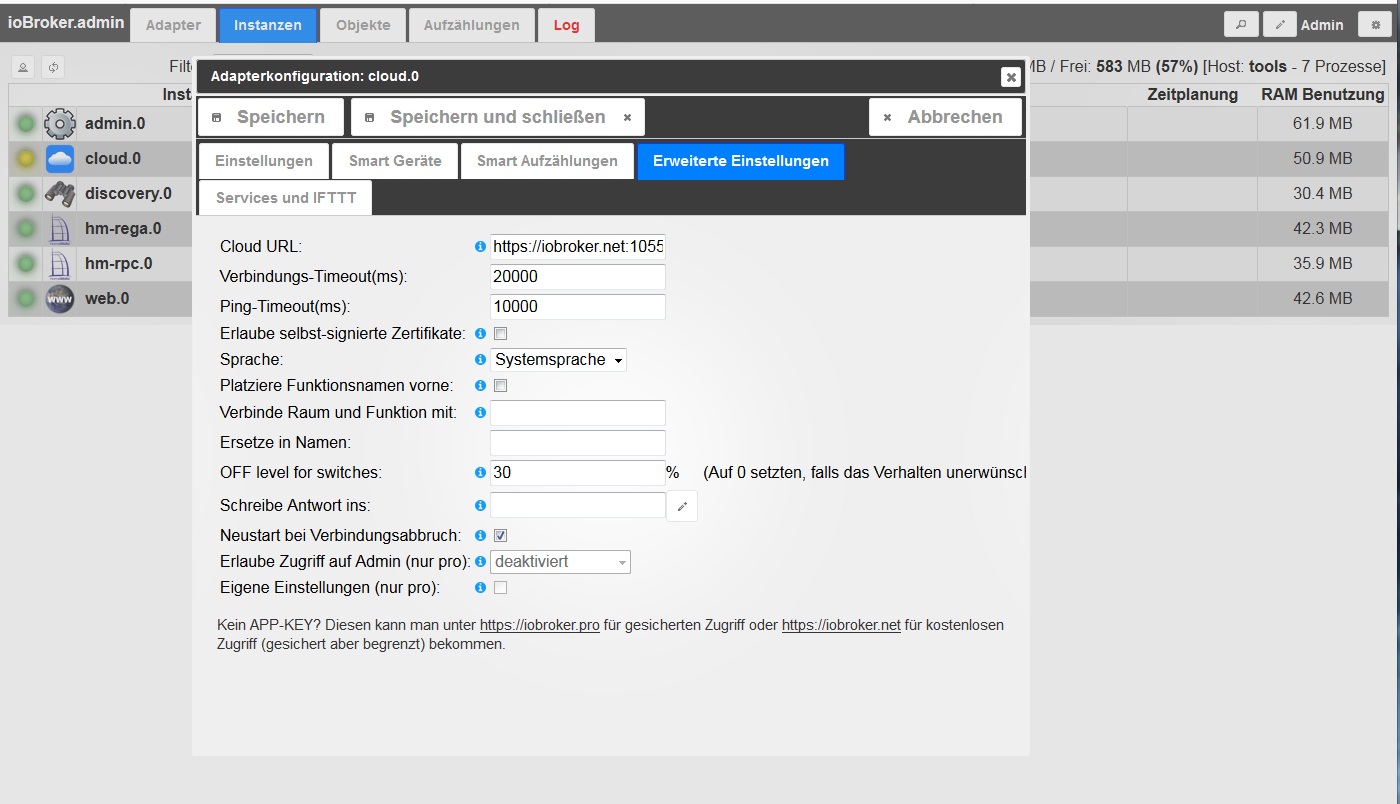Screen dimensions: 1400x804
Task: Open Objekte tab in main navigation
Action: [363, 25]
